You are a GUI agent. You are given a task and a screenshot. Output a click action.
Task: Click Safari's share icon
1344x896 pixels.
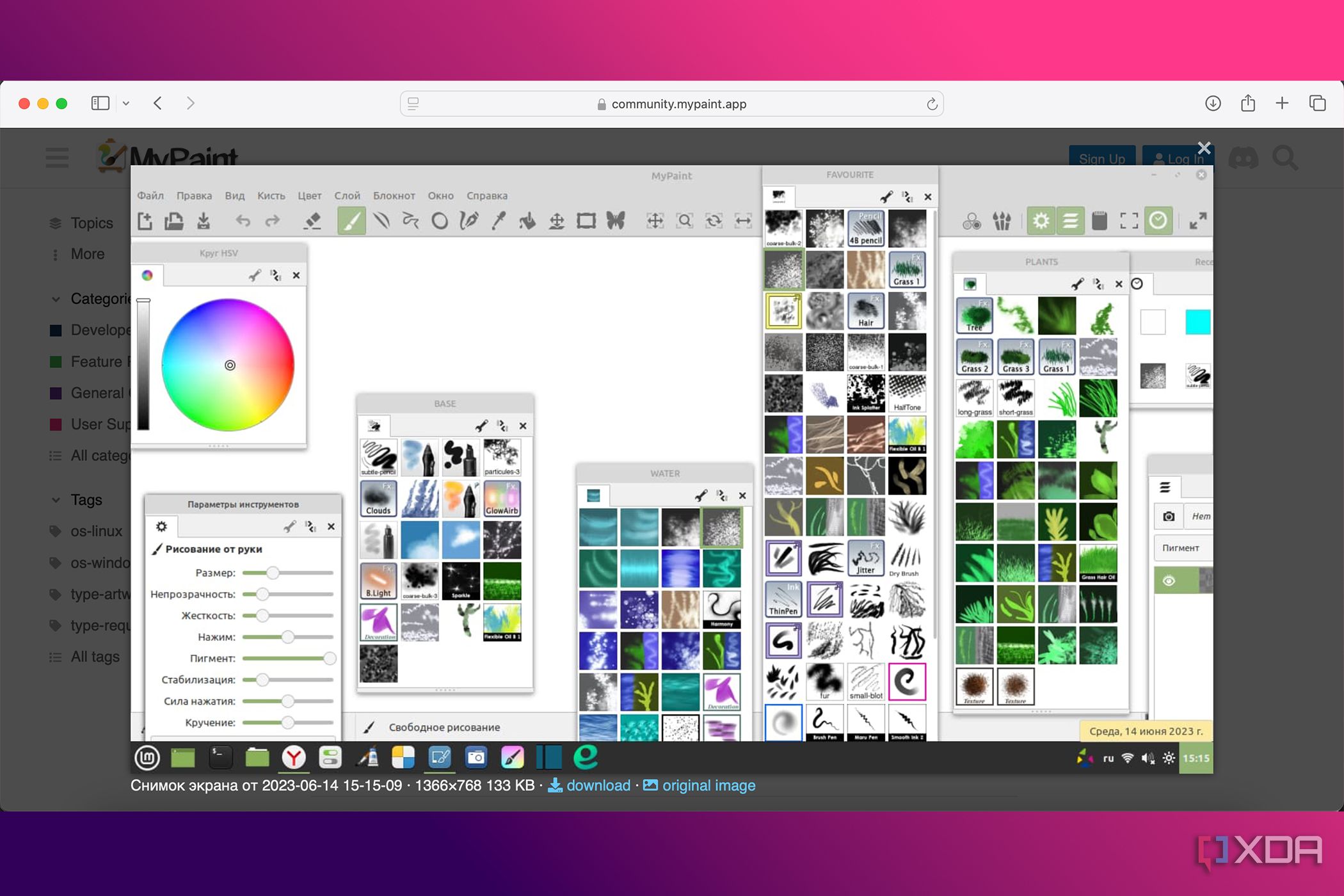(1247, 103)
